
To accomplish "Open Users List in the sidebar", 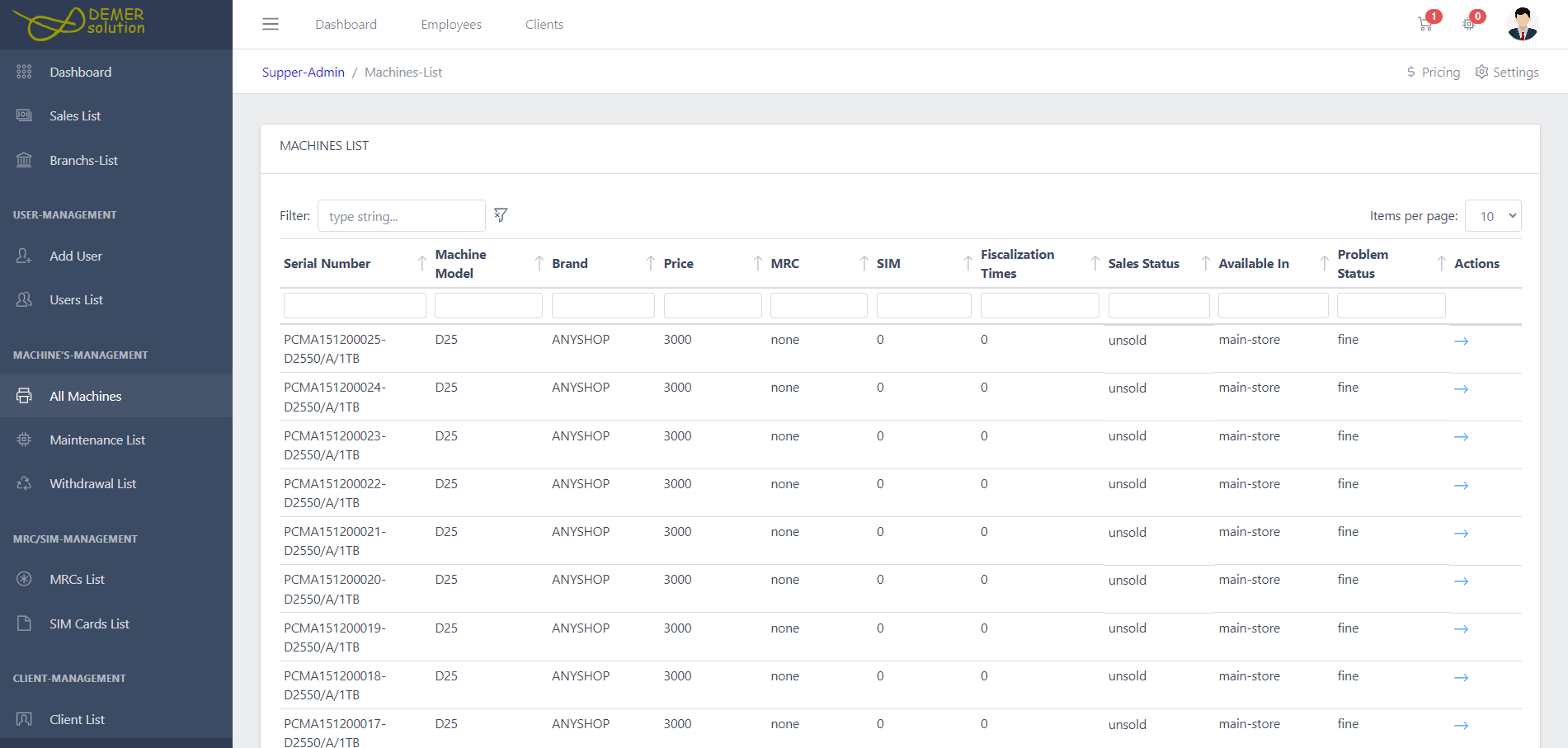I will [x=116, y=299].
